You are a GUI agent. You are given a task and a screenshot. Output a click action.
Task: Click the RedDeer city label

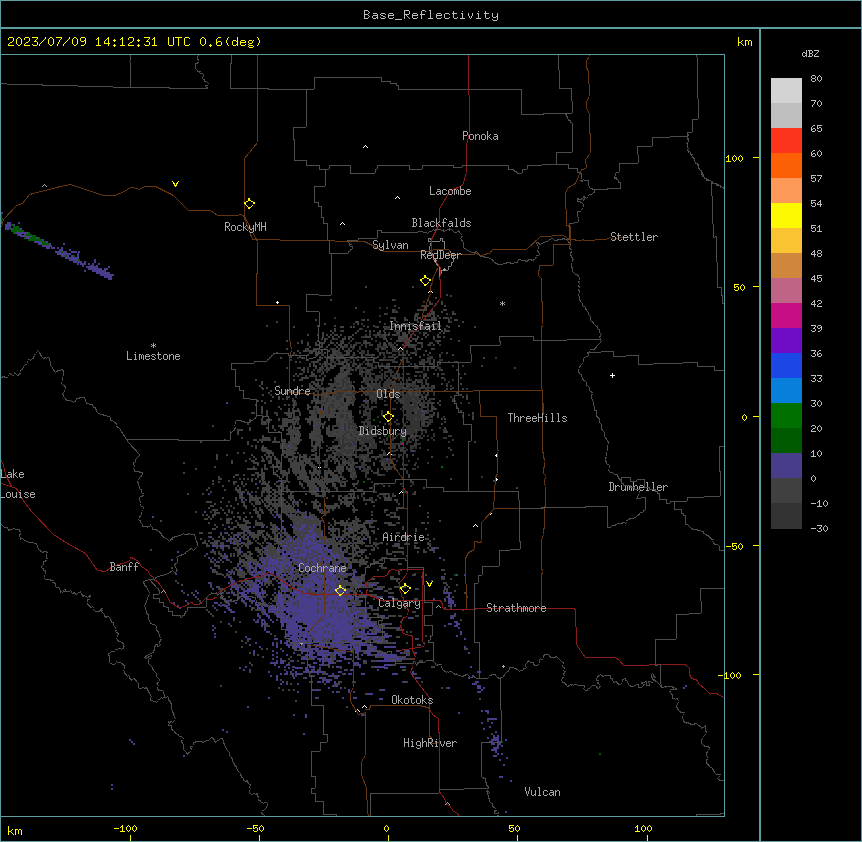[x=440, y=255]
